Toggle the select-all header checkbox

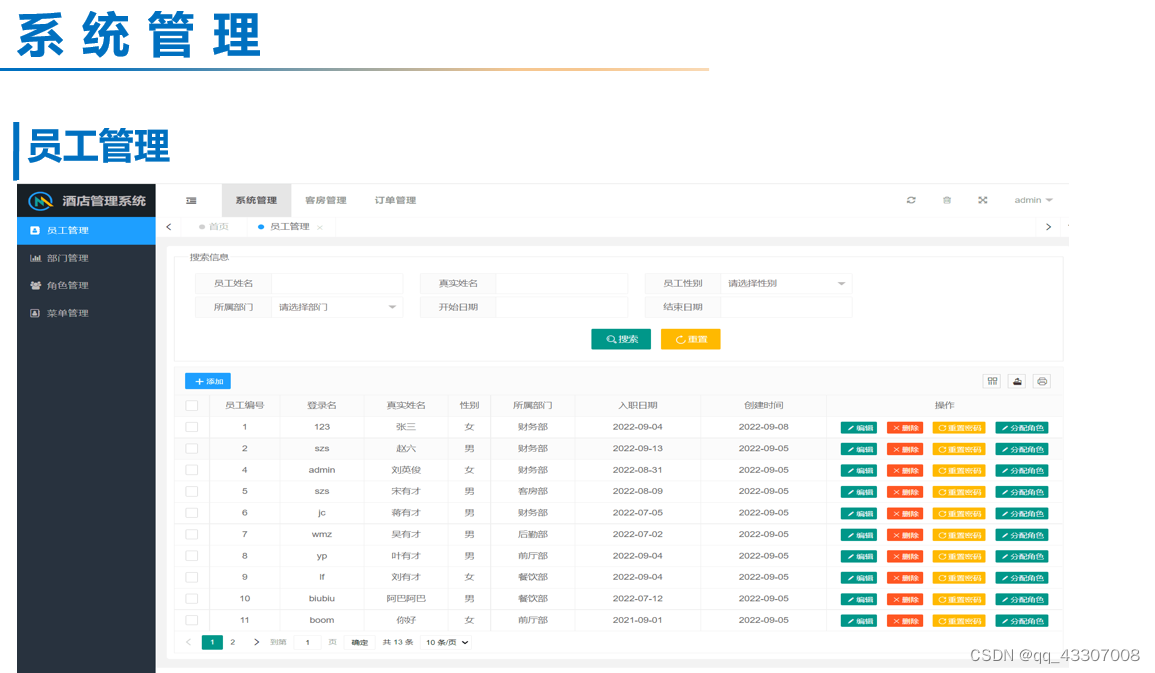(x=192, y=406)
